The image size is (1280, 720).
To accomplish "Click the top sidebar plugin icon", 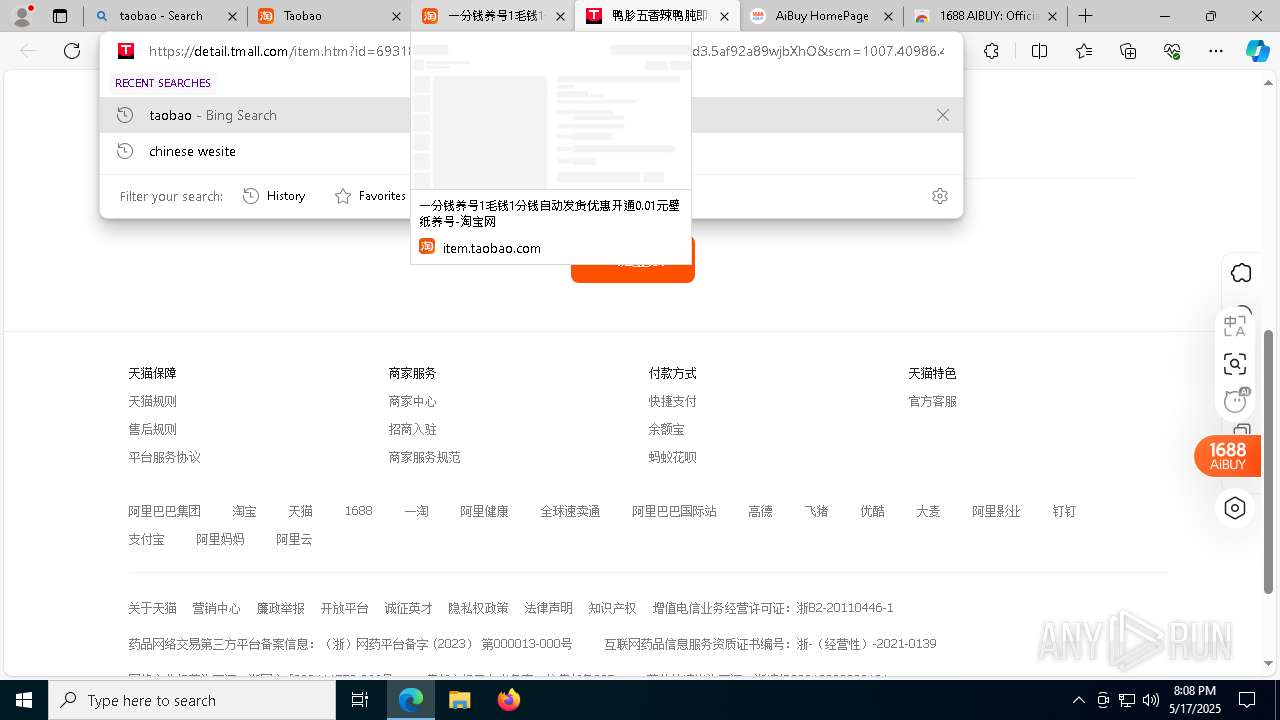I will 1241,273.
